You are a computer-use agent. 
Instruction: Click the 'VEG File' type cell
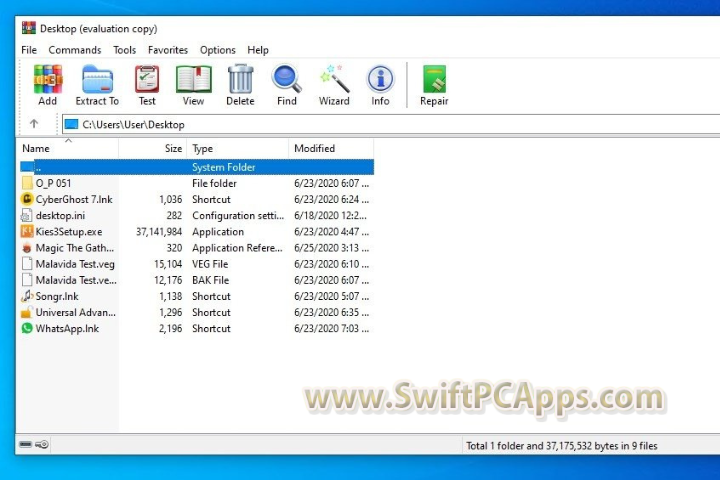pos(210,264)
